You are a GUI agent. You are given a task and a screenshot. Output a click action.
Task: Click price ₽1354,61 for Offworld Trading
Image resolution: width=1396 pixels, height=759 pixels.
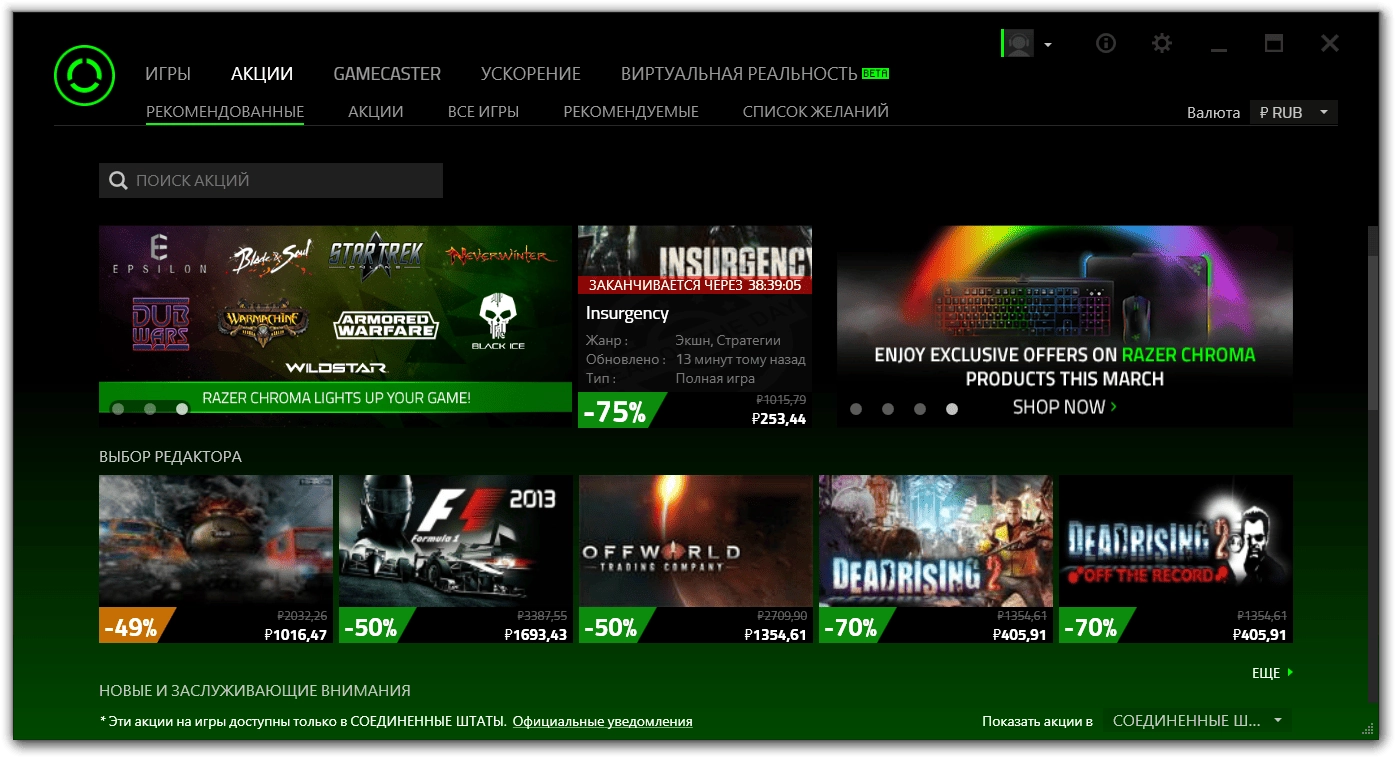point(775,634)
